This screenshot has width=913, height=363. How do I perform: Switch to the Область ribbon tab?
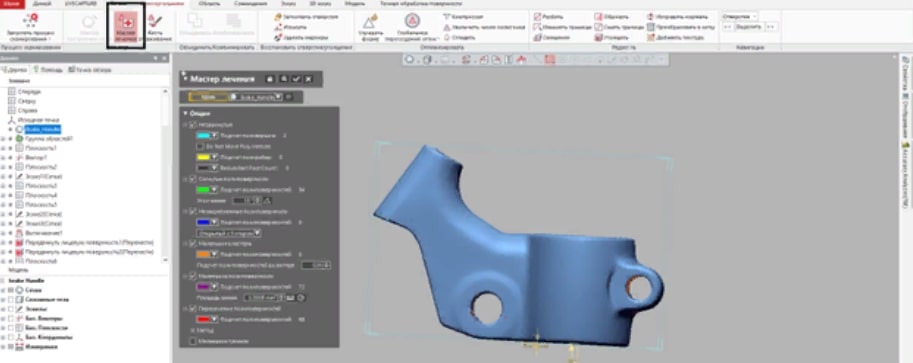coord(210,3)
